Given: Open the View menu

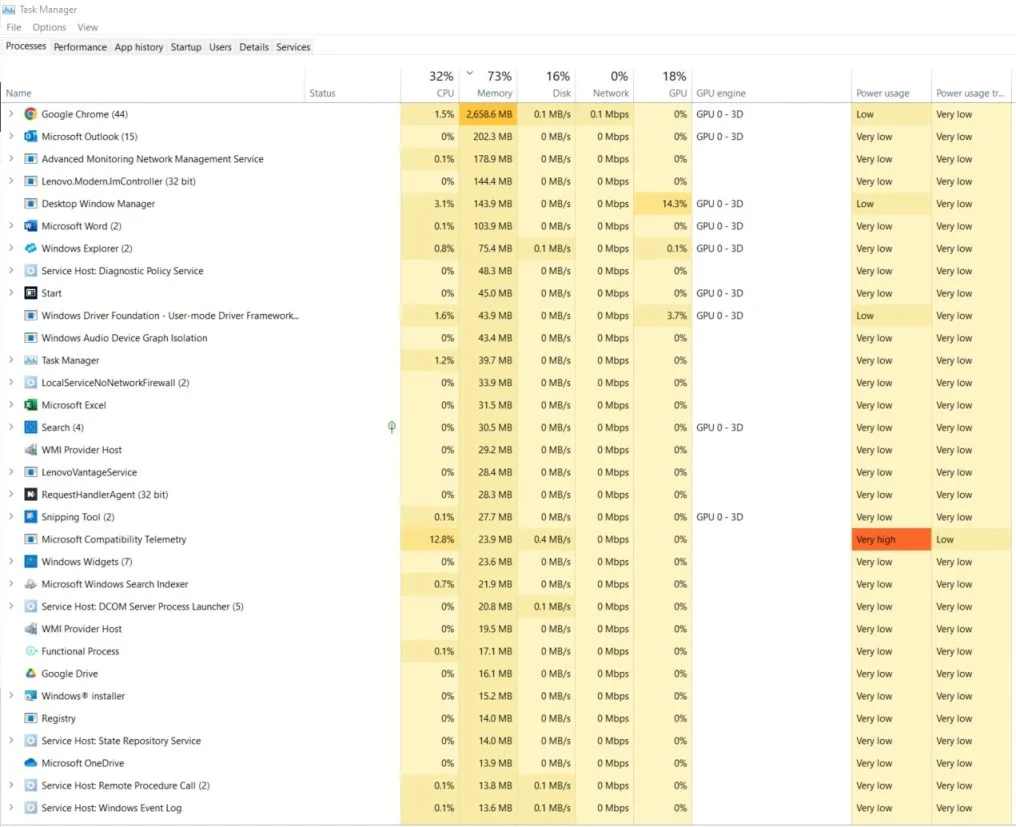Looking at the screenshot, I should (x=87, y=27).
